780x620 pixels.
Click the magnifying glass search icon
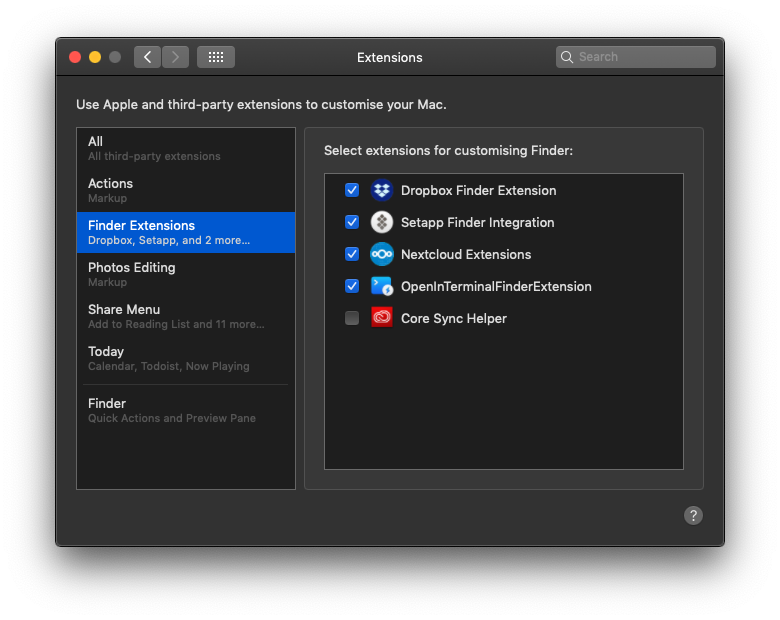[x=567, y=57]
